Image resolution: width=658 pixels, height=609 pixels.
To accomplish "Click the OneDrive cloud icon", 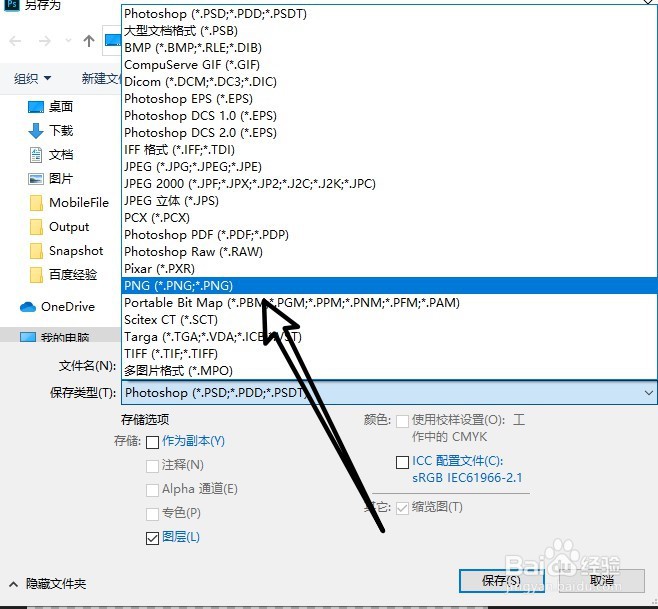I will [28, 307].
